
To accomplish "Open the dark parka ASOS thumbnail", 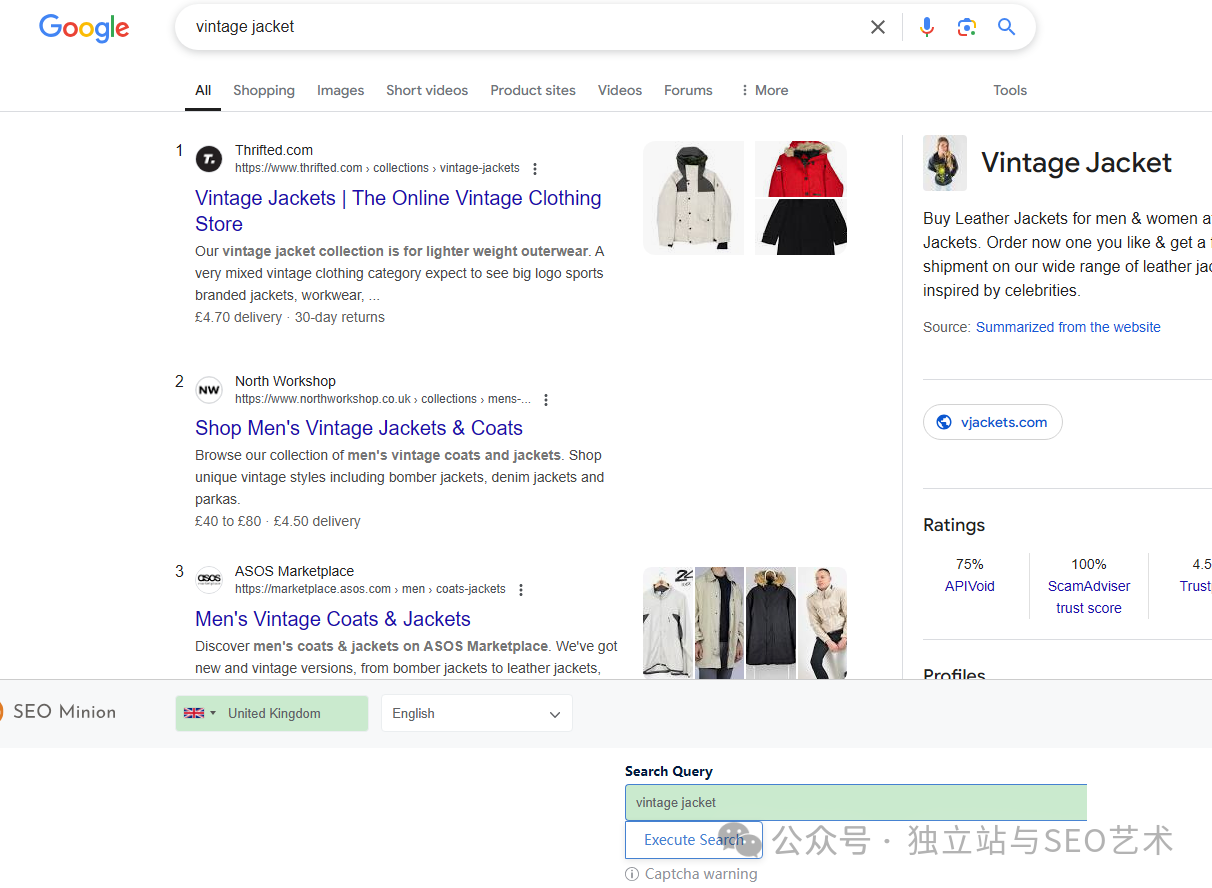I will click(771, 623).
